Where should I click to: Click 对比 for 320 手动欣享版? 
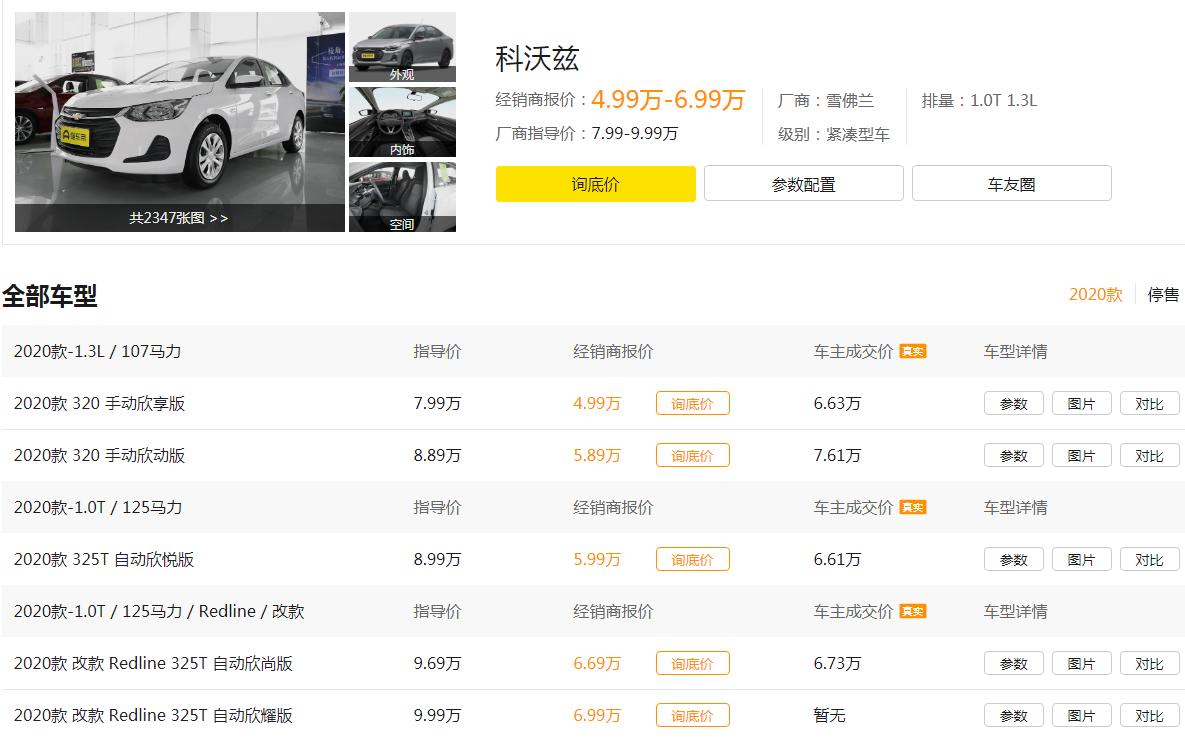(1149, 403)
